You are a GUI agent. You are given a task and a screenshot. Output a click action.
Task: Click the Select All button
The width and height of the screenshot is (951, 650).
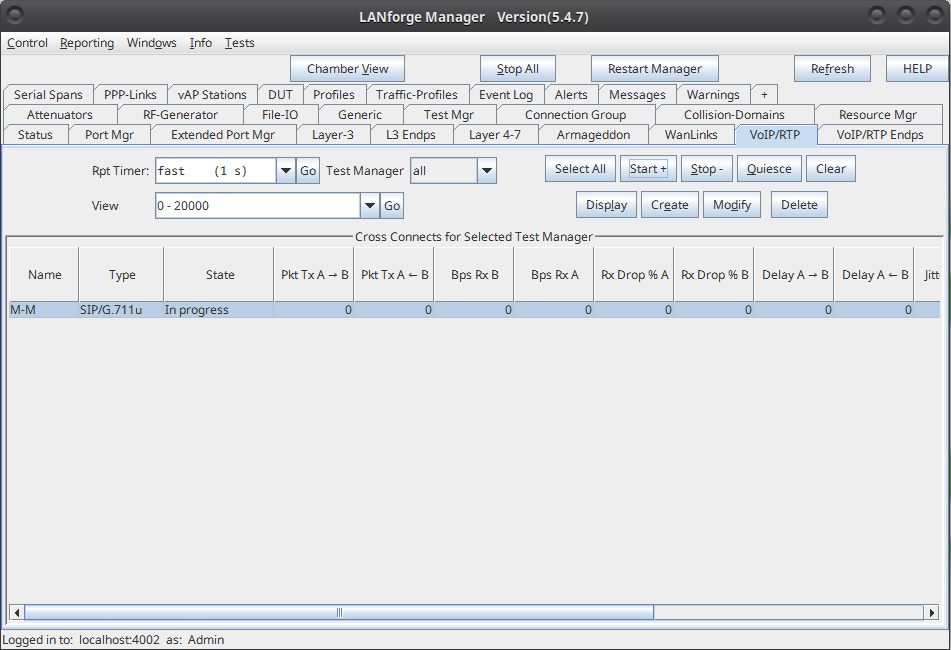point(580,169)
